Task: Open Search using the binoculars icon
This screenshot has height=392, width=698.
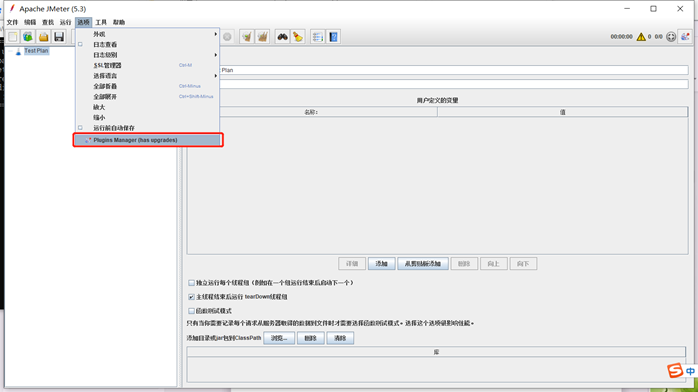Action: tap(282, 37)
